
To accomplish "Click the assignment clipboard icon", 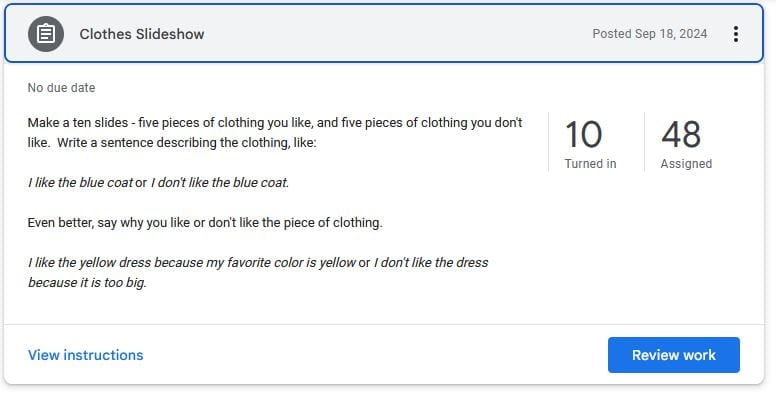I will click(x=45, y=34).
